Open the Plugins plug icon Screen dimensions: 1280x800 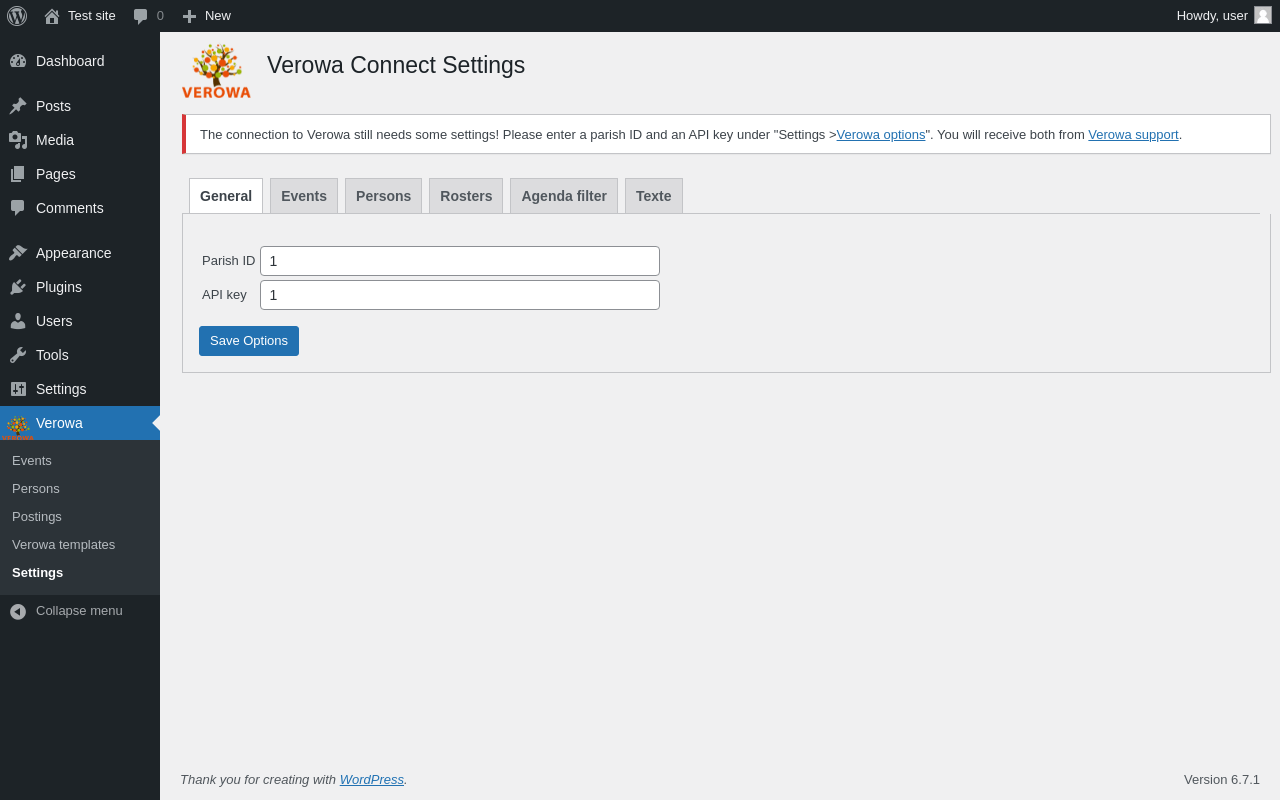pos(18,287)
